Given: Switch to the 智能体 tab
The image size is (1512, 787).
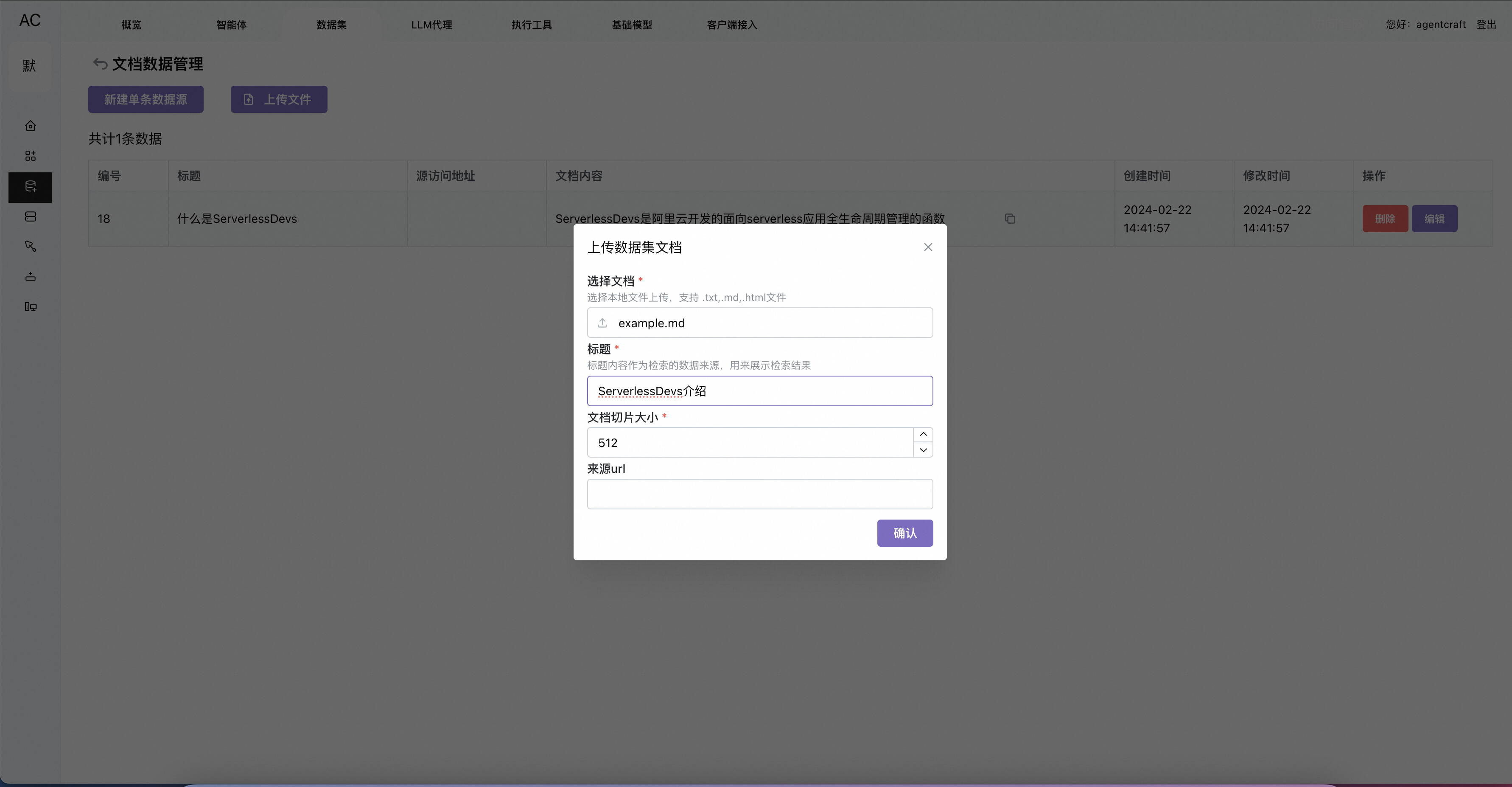Looking at the screenshot, I should [x=231, y=25].
